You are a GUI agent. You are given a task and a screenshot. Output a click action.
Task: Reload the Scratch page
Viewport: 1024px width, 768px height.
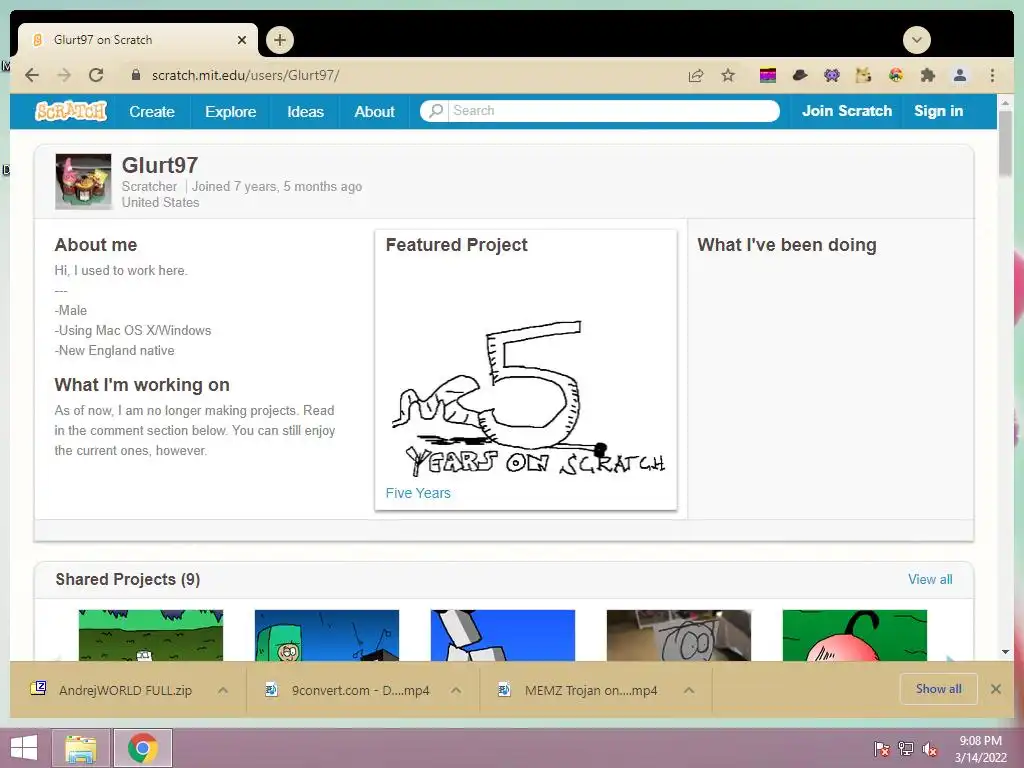click(96, 75)
